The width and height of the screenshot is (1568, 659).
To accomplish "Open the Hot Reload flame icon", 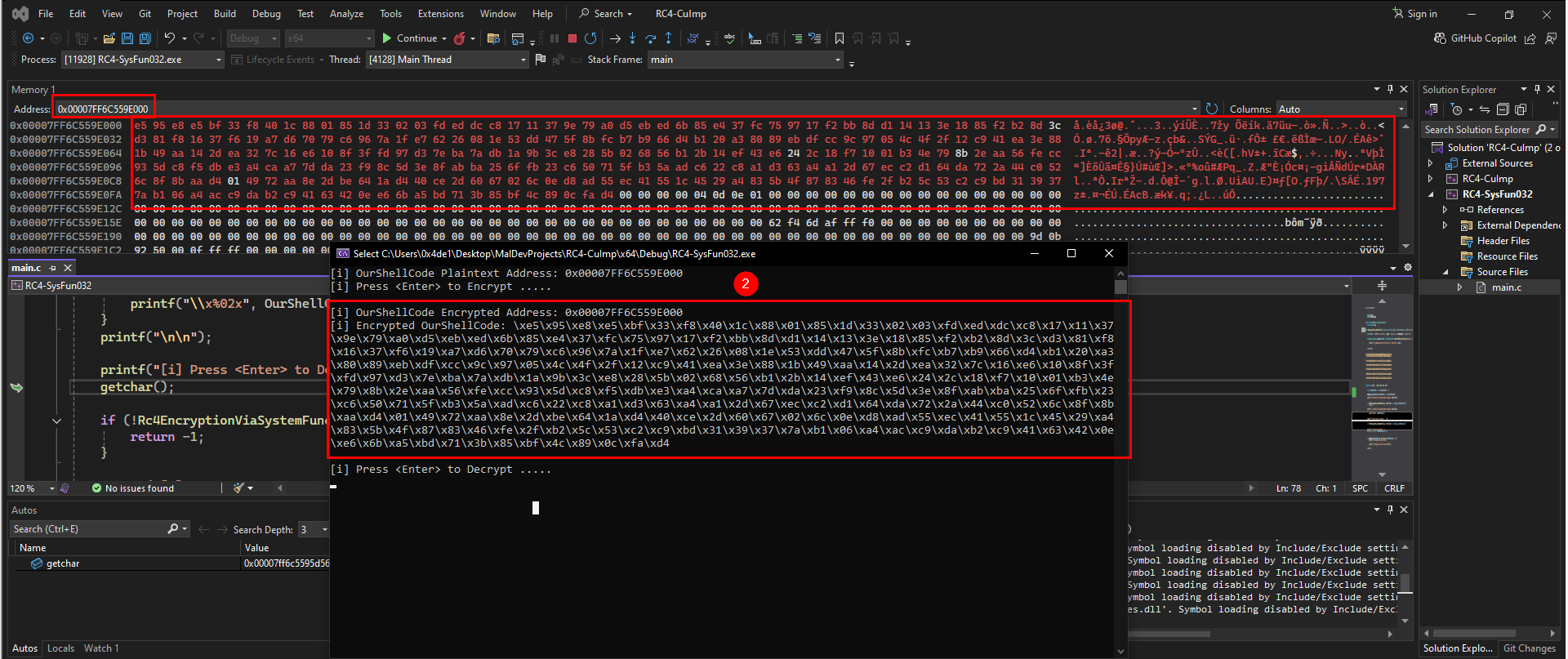I will pos(460,38).
